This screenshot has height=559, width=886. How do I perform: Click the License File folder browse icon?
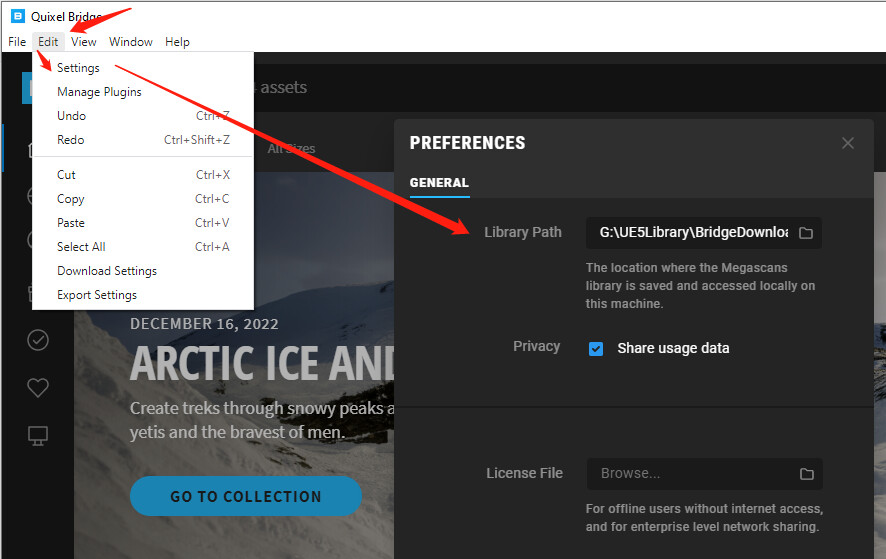point(806,474)
